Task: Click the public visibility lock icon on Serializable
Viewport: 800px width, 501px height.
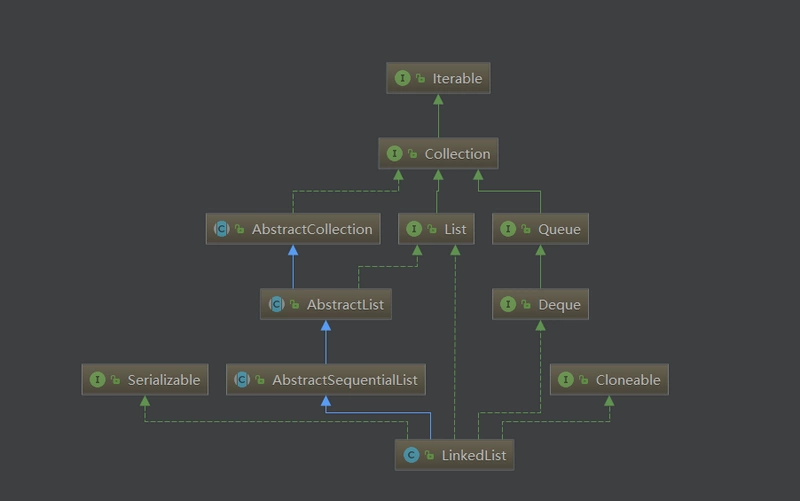Action: pos(115,380)
